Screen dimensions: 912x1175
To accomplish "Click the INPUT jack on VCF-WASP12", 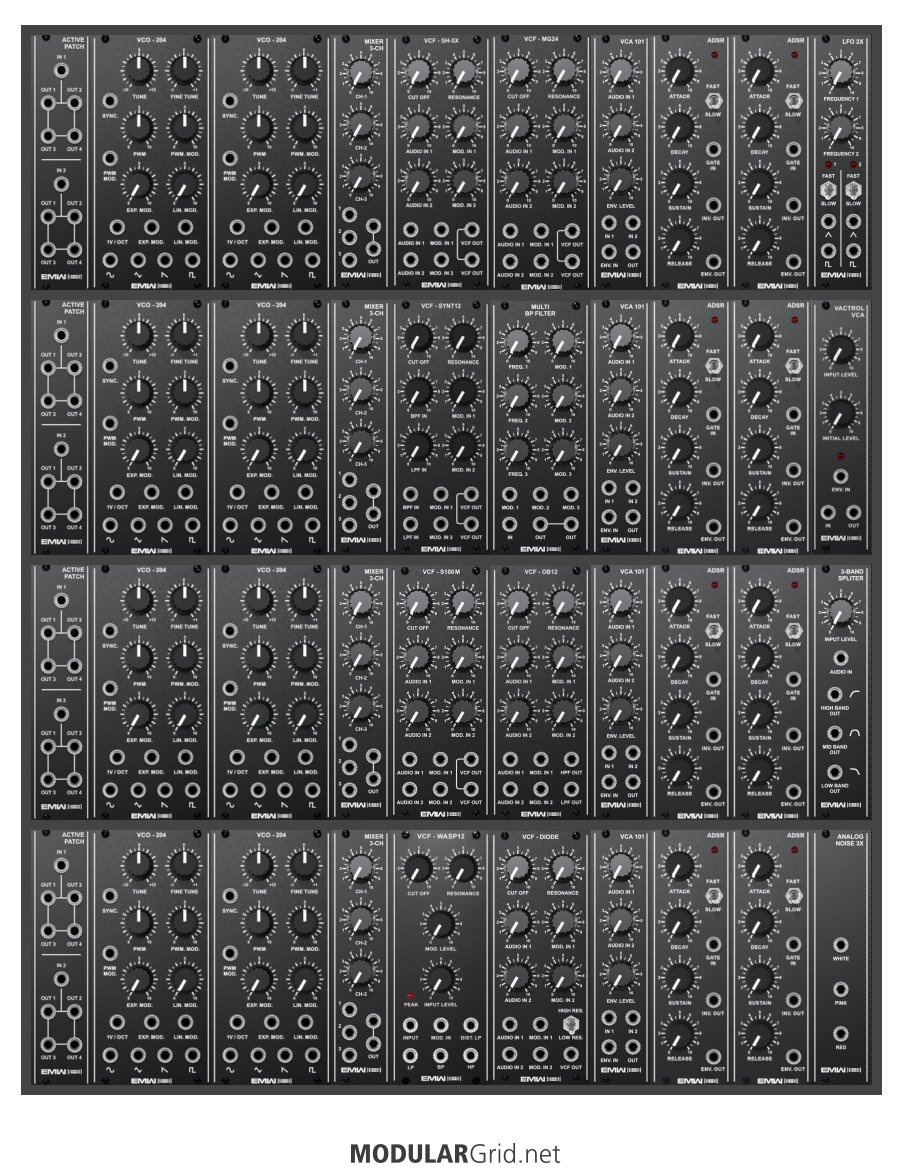I will click(411, 1025).
